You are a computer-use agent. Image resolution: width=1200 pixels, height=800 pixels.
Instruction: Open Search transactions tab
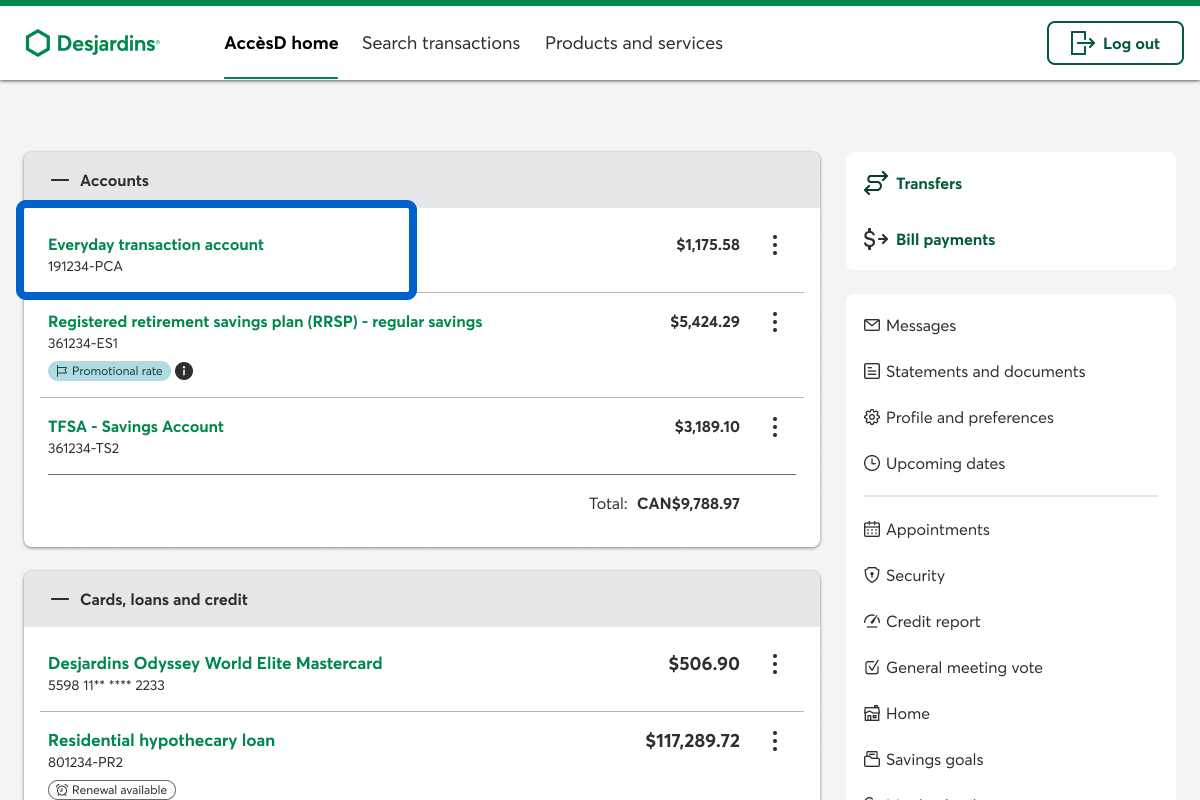441,43
